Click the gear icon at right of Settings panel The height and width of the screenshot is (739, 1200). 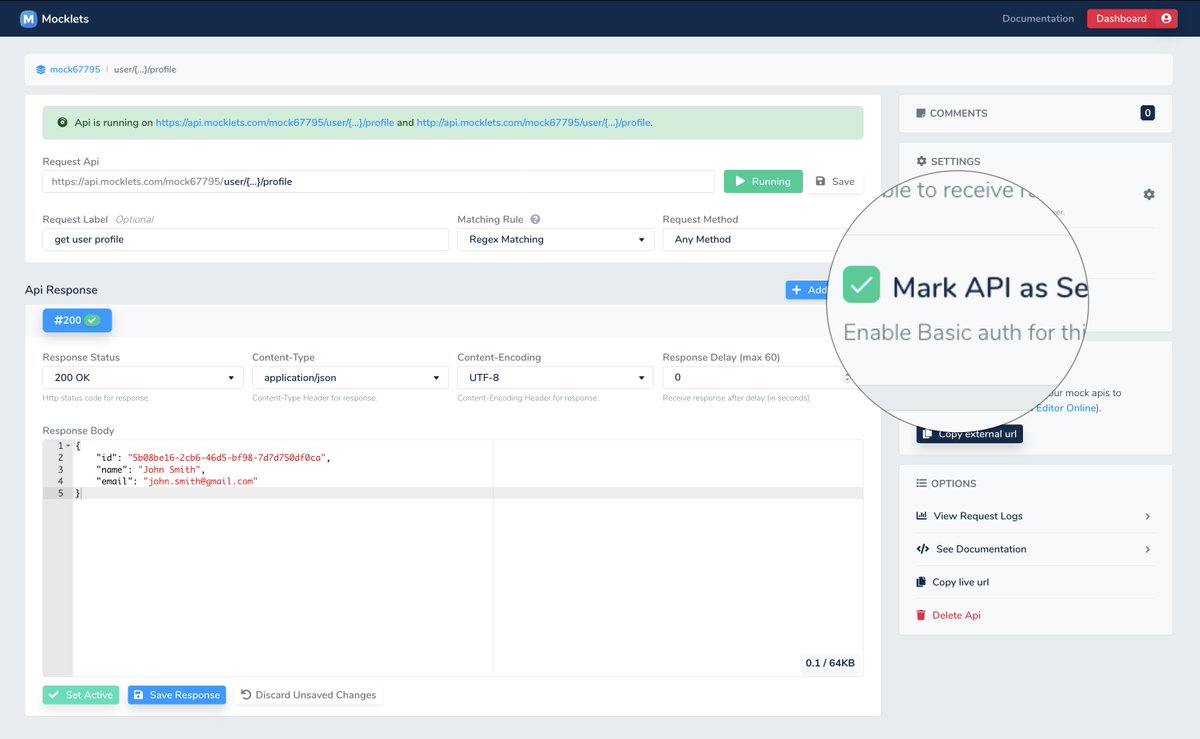1149,194
